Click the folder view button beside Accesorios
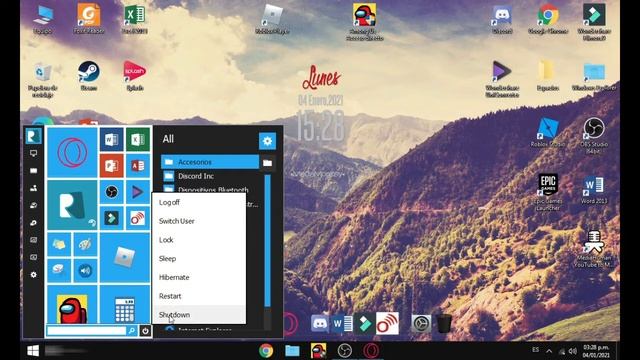The image size is (640, 360). tap(267, 163)
